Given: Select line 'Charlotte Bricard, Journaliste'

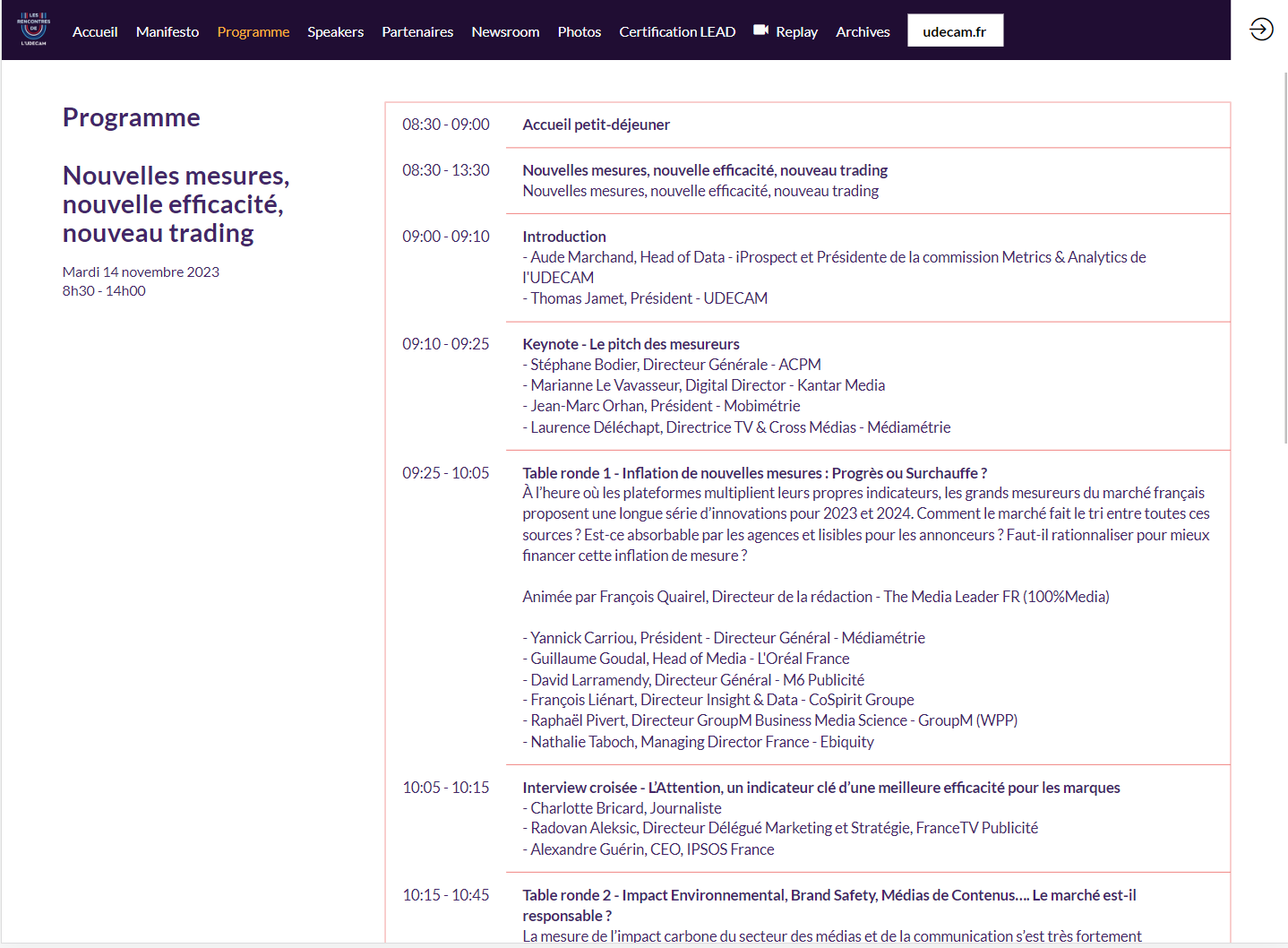Looking at the screenshot, I should (x=623, y=808).
